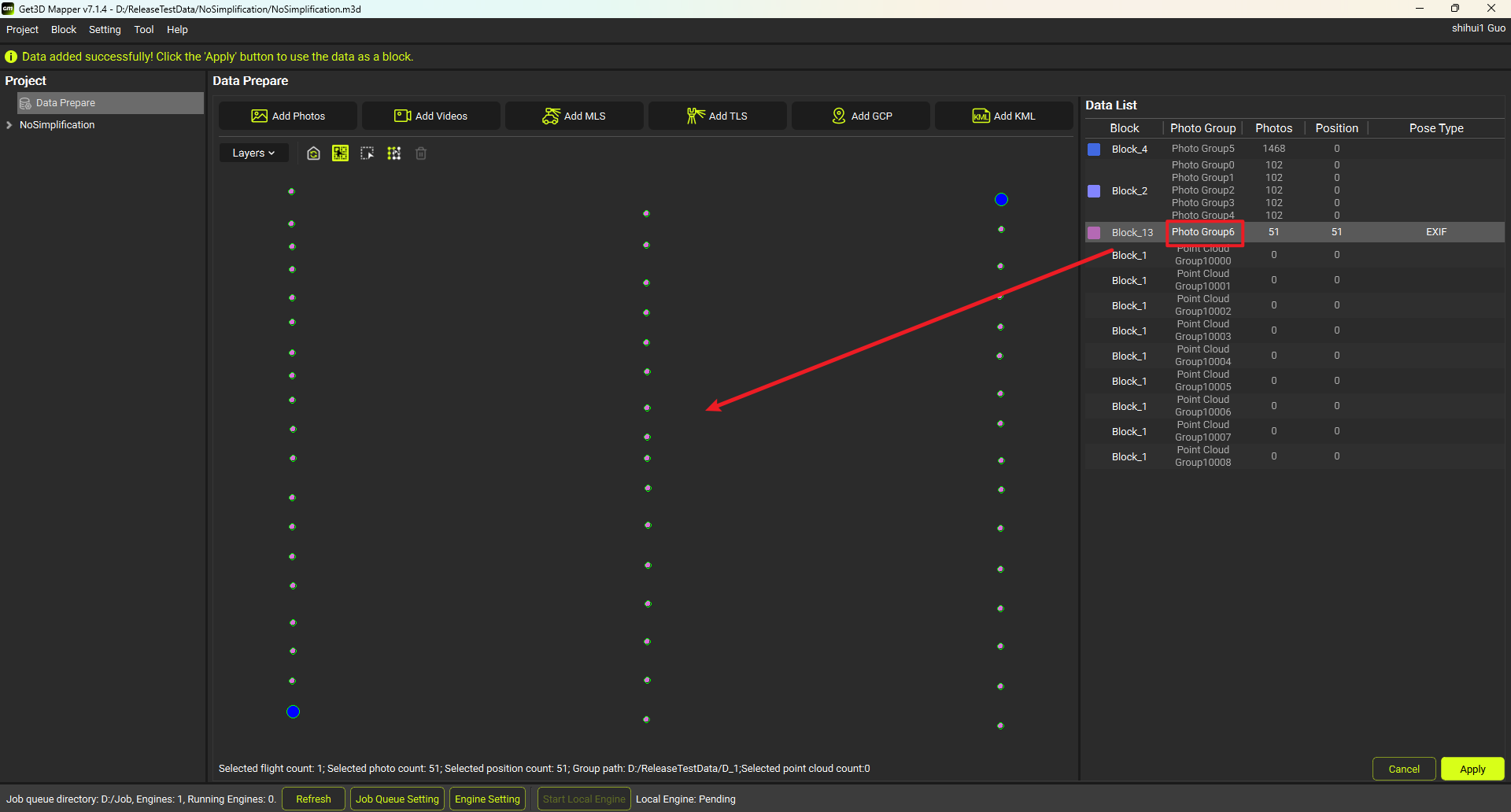This screenshot has width=1511, height=812.
Task: Click Add TLS button
Action: pyautogui.click(x=717, y=116)
